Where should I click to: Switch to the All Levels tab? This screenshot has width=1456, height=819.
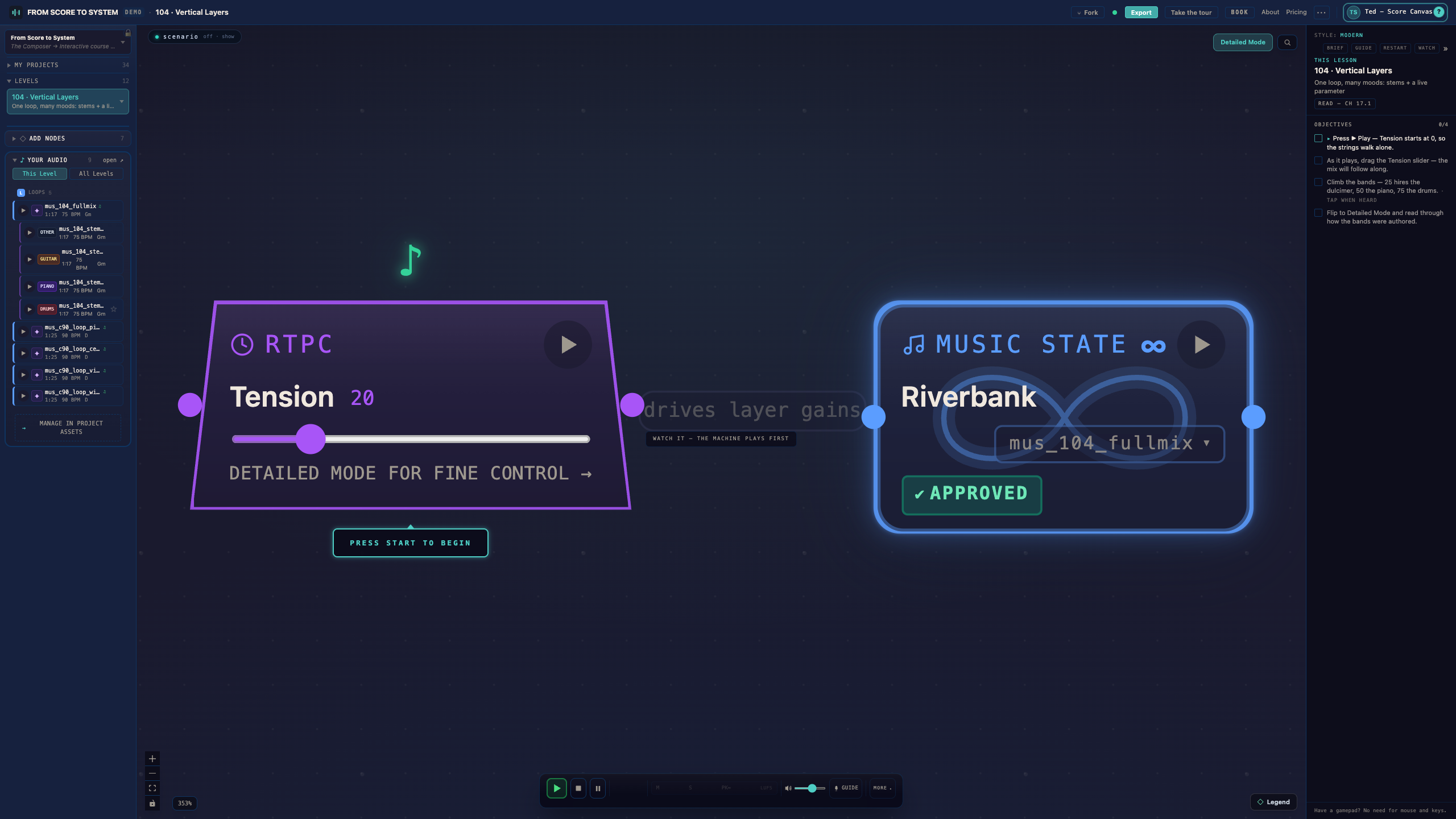click(x=96, y=174)
